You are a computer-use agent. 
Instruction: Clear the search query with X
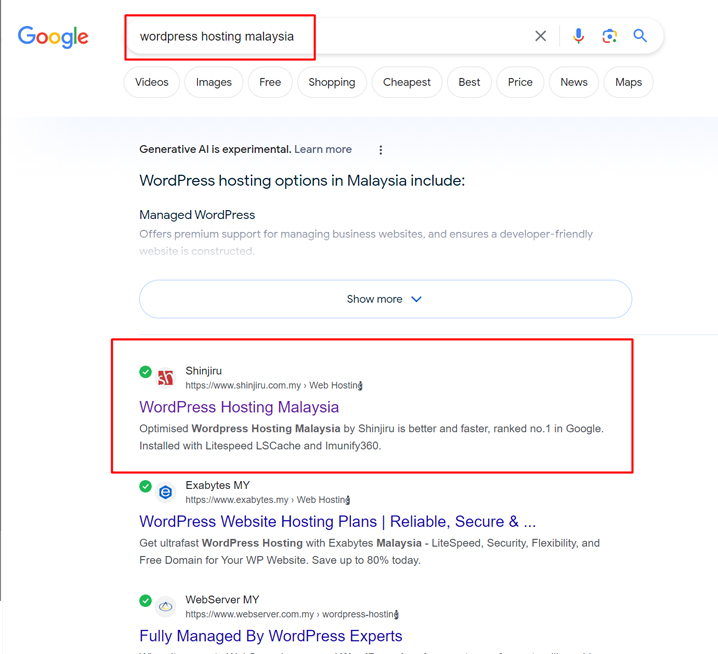(x=540, y=36)
